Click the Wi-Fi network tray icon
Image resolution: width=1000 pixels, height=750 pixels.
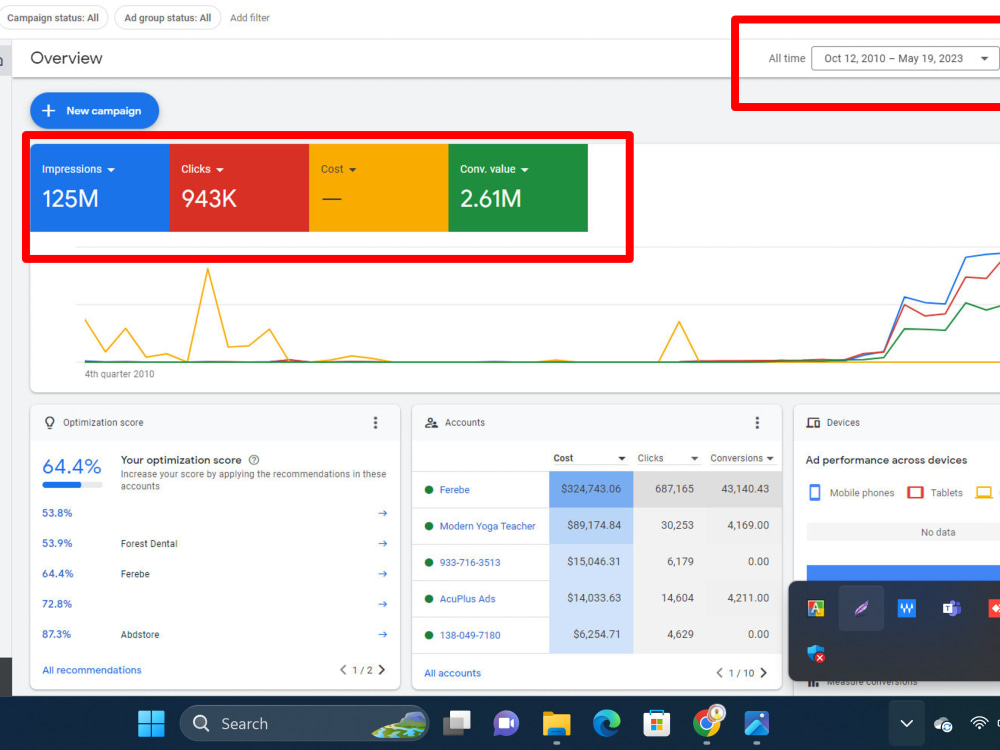(979, 723)
